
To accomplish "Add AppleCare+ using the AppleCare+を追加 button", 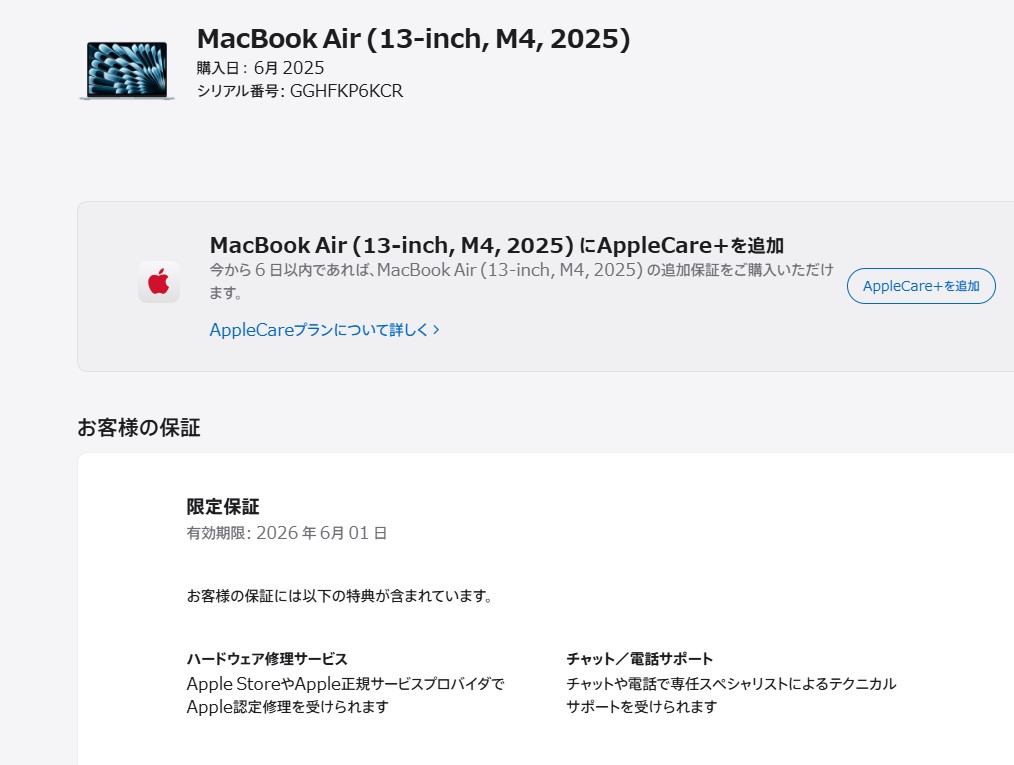I will tap(921, 286).
